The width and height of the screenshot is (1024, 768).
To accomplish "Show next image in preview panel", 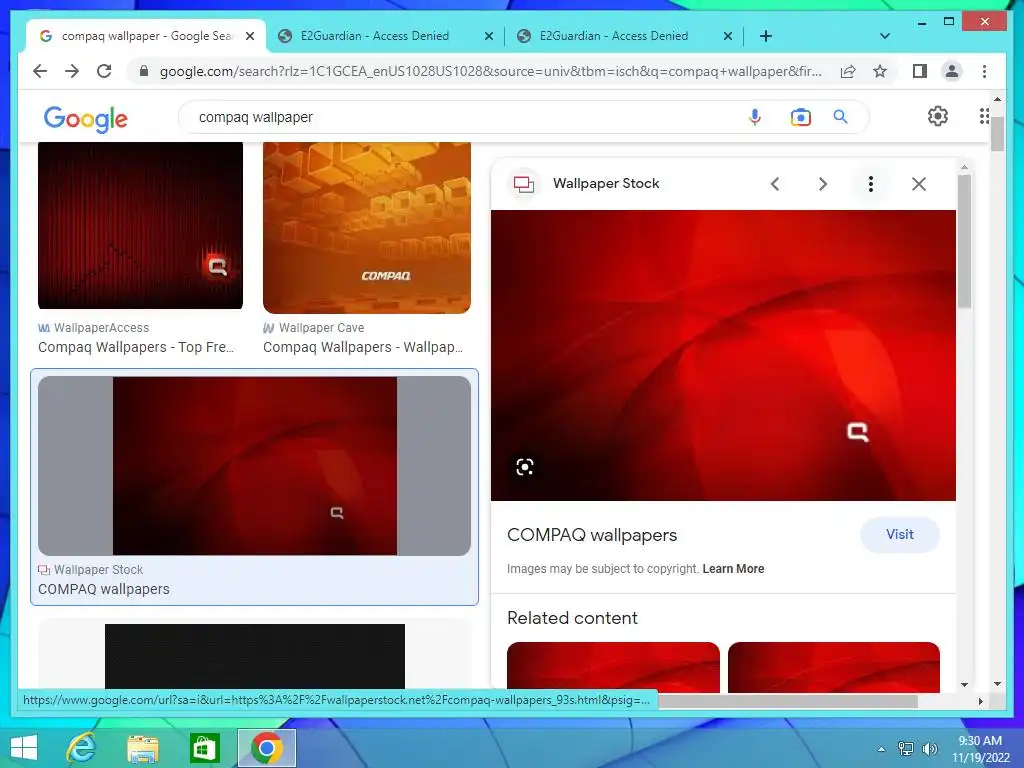I will tap(823, 184).
